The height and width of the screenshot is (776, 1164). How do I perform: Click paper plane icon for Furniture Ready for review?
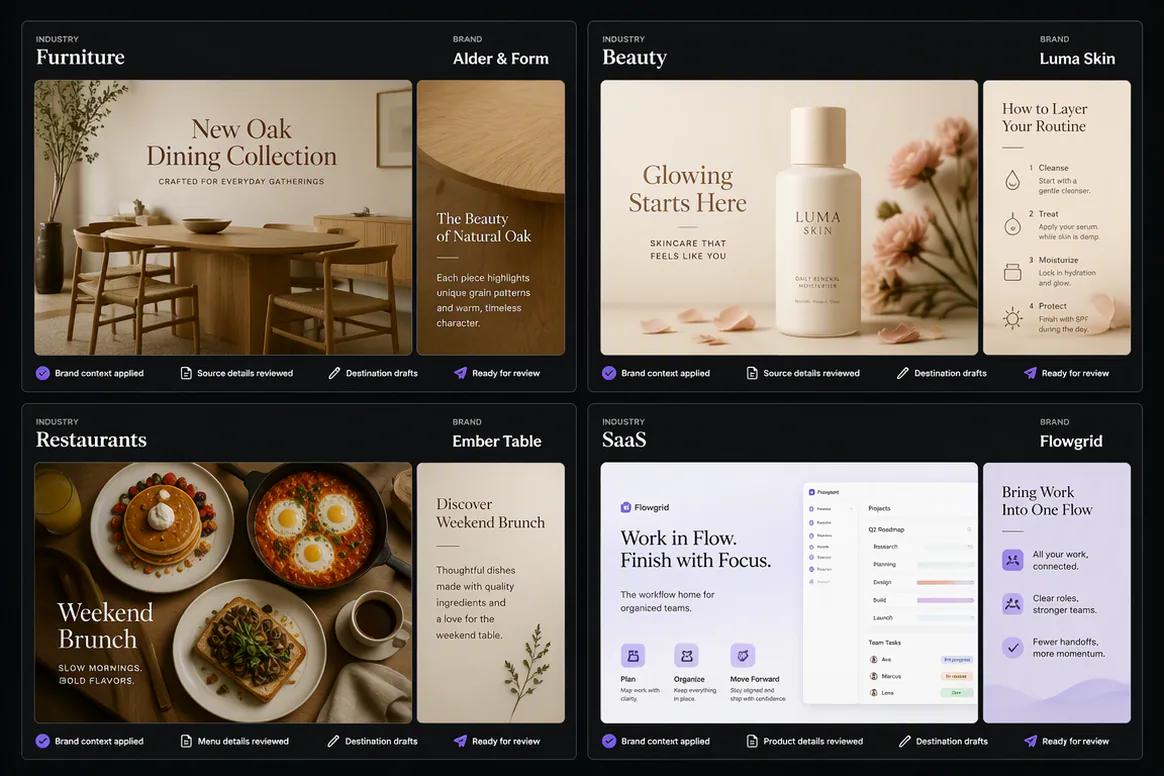[460, 373]
